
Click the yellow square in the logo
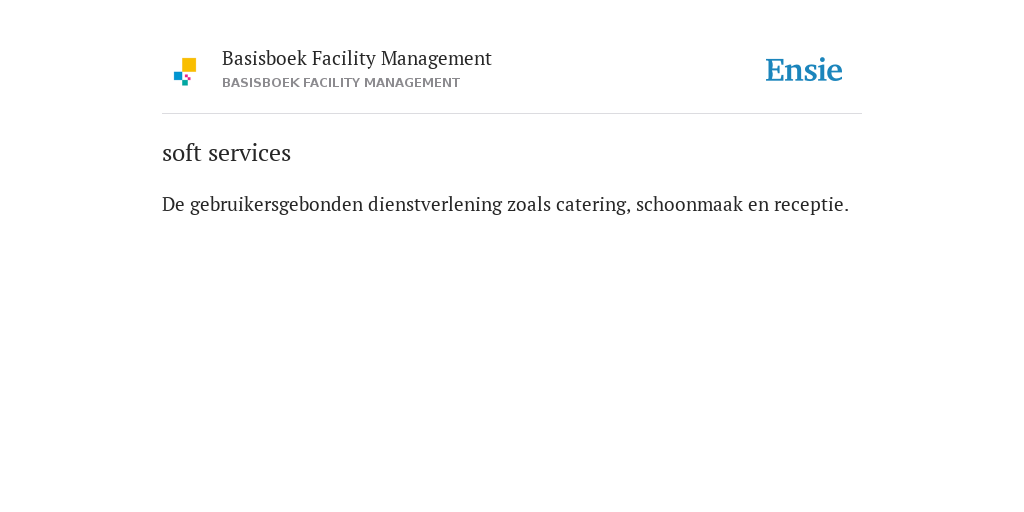[x=189, y=65]
